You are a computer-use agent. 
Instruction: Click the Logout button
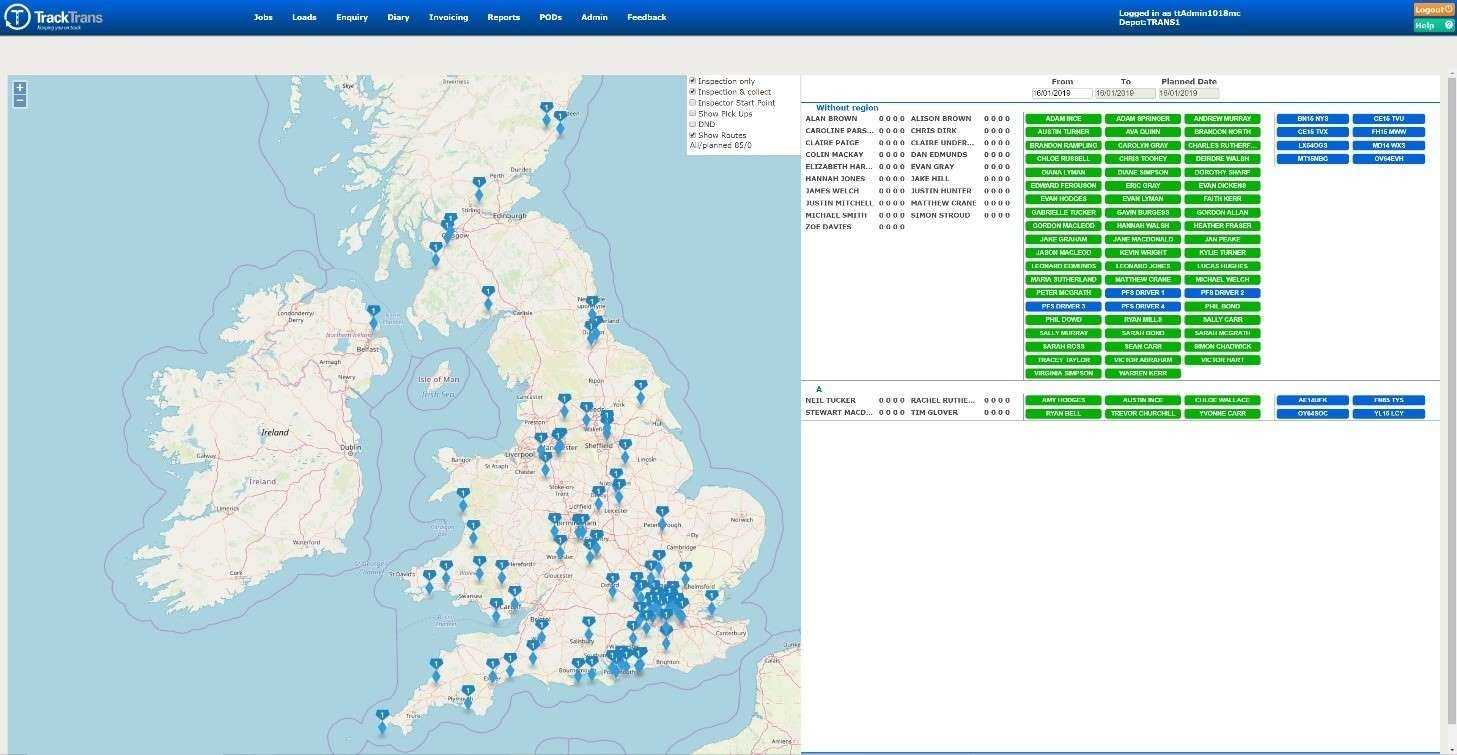tap(1434, 9)
